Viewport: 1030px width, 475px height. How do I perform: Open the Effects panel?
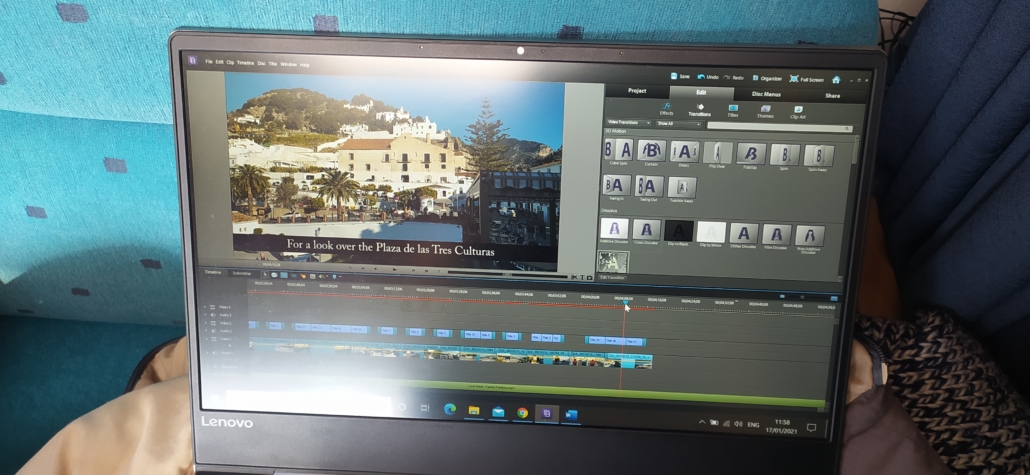point(666,108)
